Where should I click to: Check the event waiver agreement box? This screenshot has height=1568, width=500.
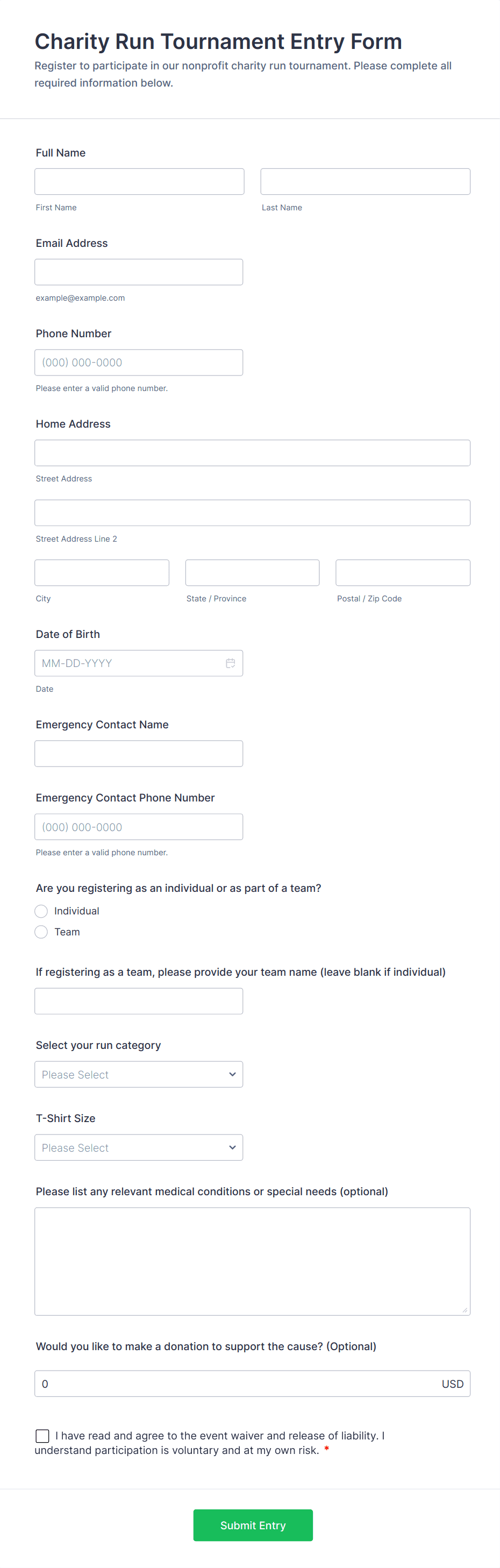coord(42,1435)
